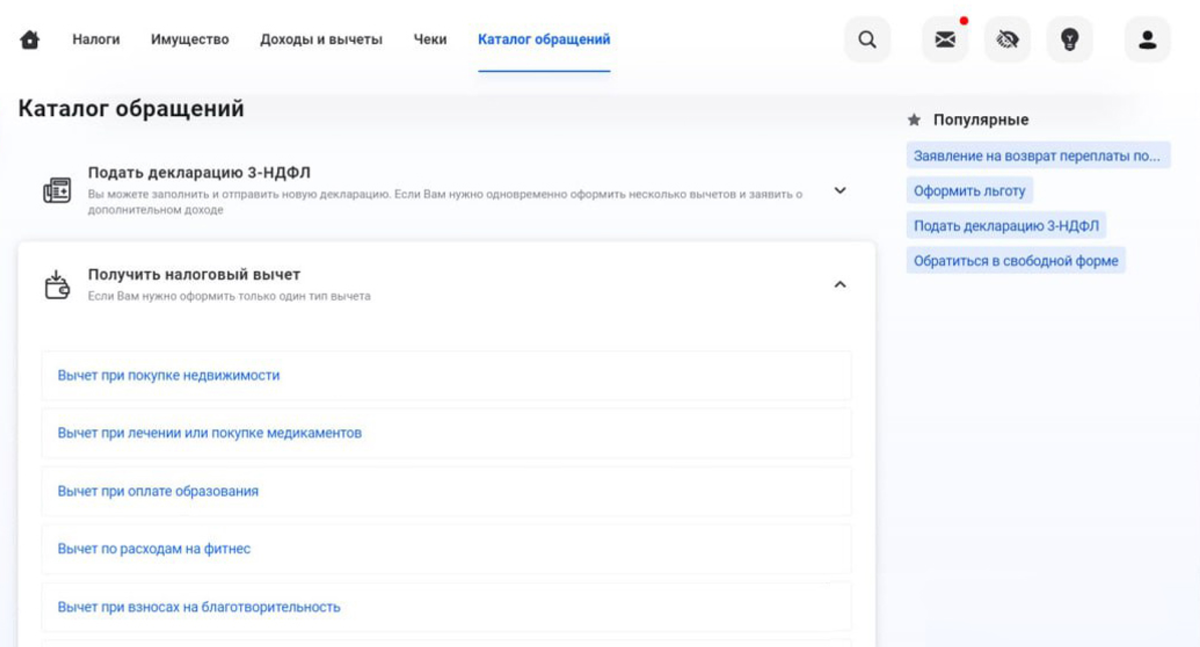This screenshot has height=647, width=1200.
Task: Collapse the Получить налоговый вычет chevron
Action: 840,284
